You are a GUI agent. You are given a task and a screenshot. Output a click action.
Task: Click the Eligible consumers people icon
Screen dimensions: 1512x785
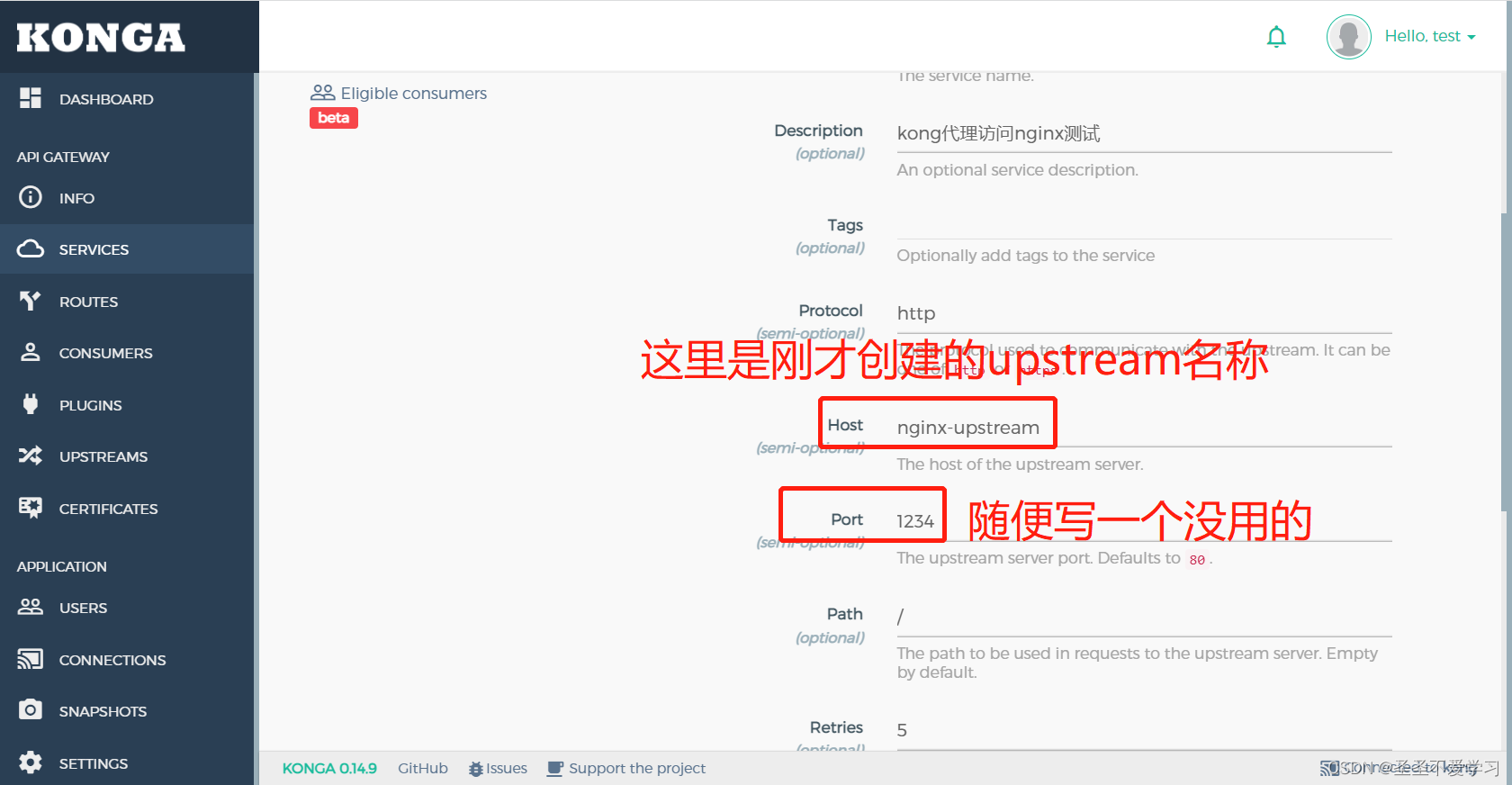[x=322, y=93]
